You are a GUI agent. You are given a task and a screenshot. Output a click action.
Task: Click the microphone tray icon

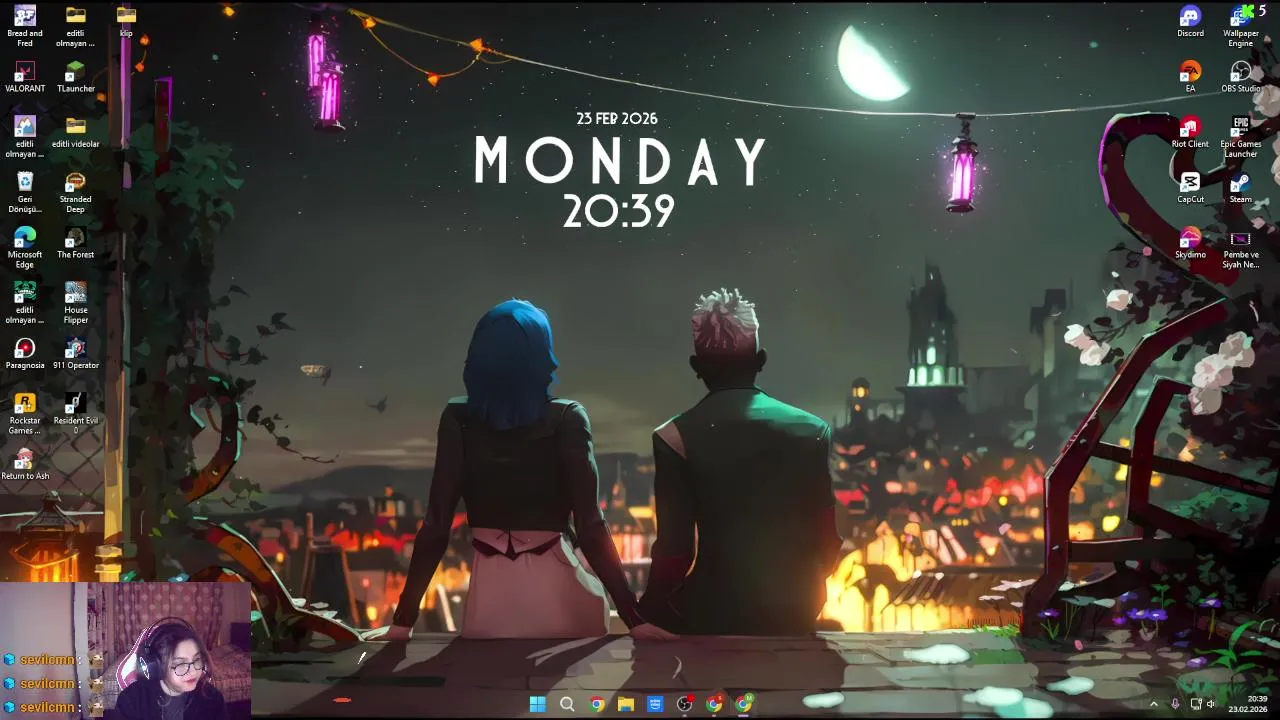tap(1176, 704)
